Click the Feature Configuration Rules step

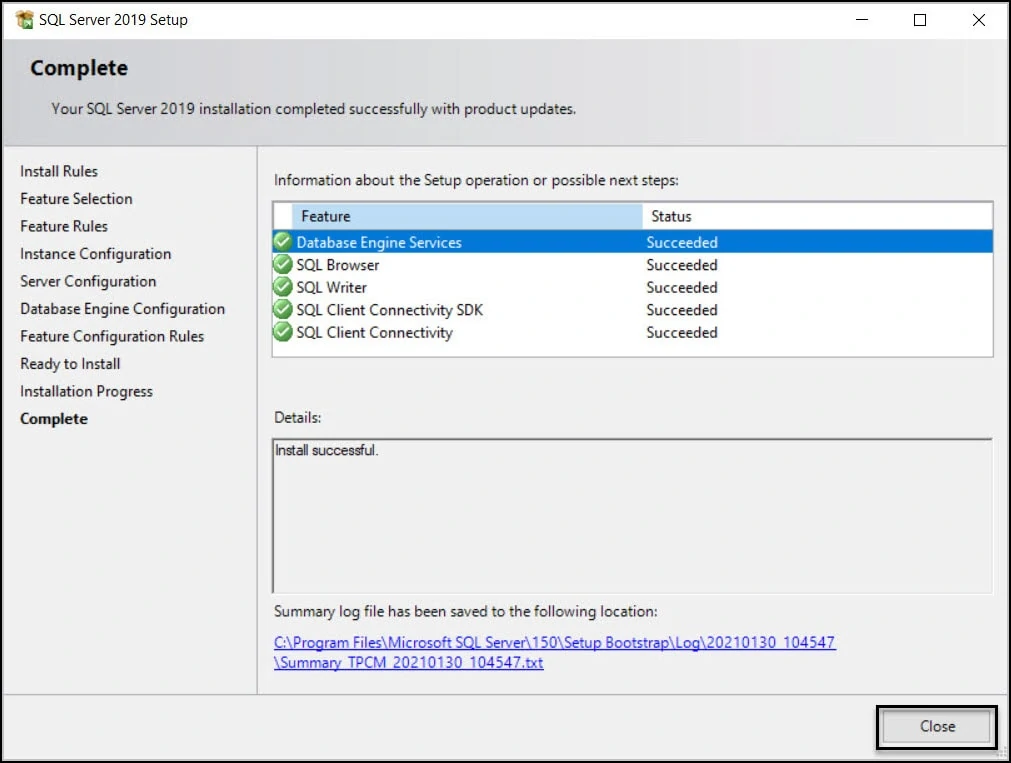[x=112, y=337]
